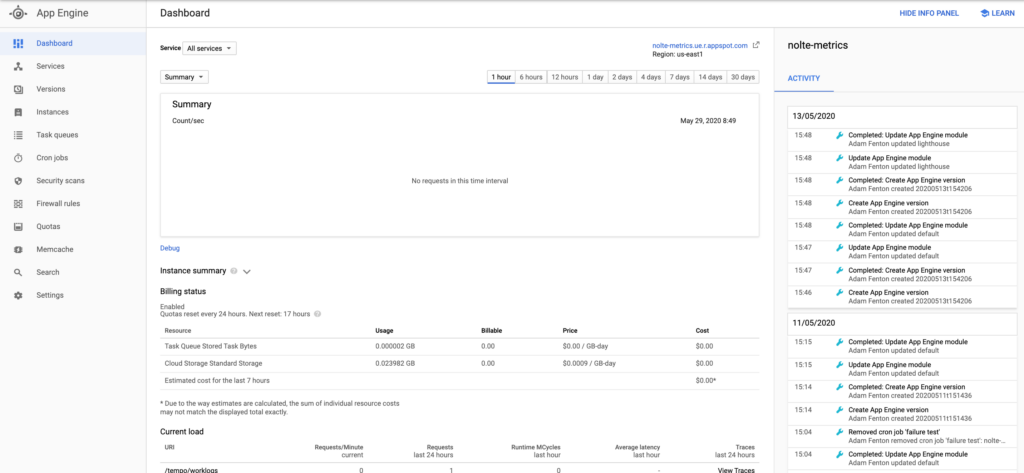Click the Dashboard sidebar icon
The width and height of the screenshot is (1024, 473).
(x=18, y=43)
